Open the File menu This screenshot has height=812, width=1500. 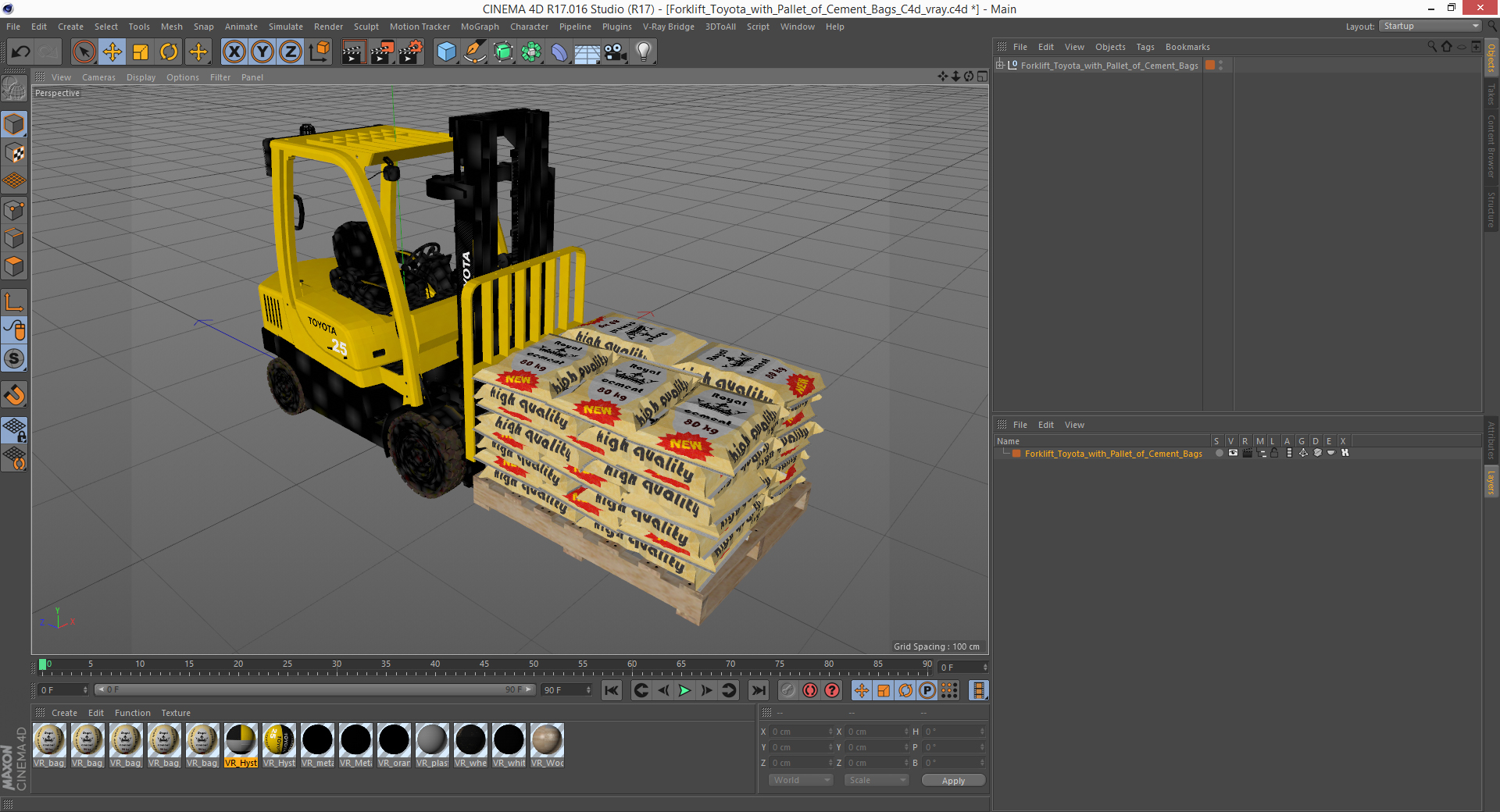pos(13,27)
